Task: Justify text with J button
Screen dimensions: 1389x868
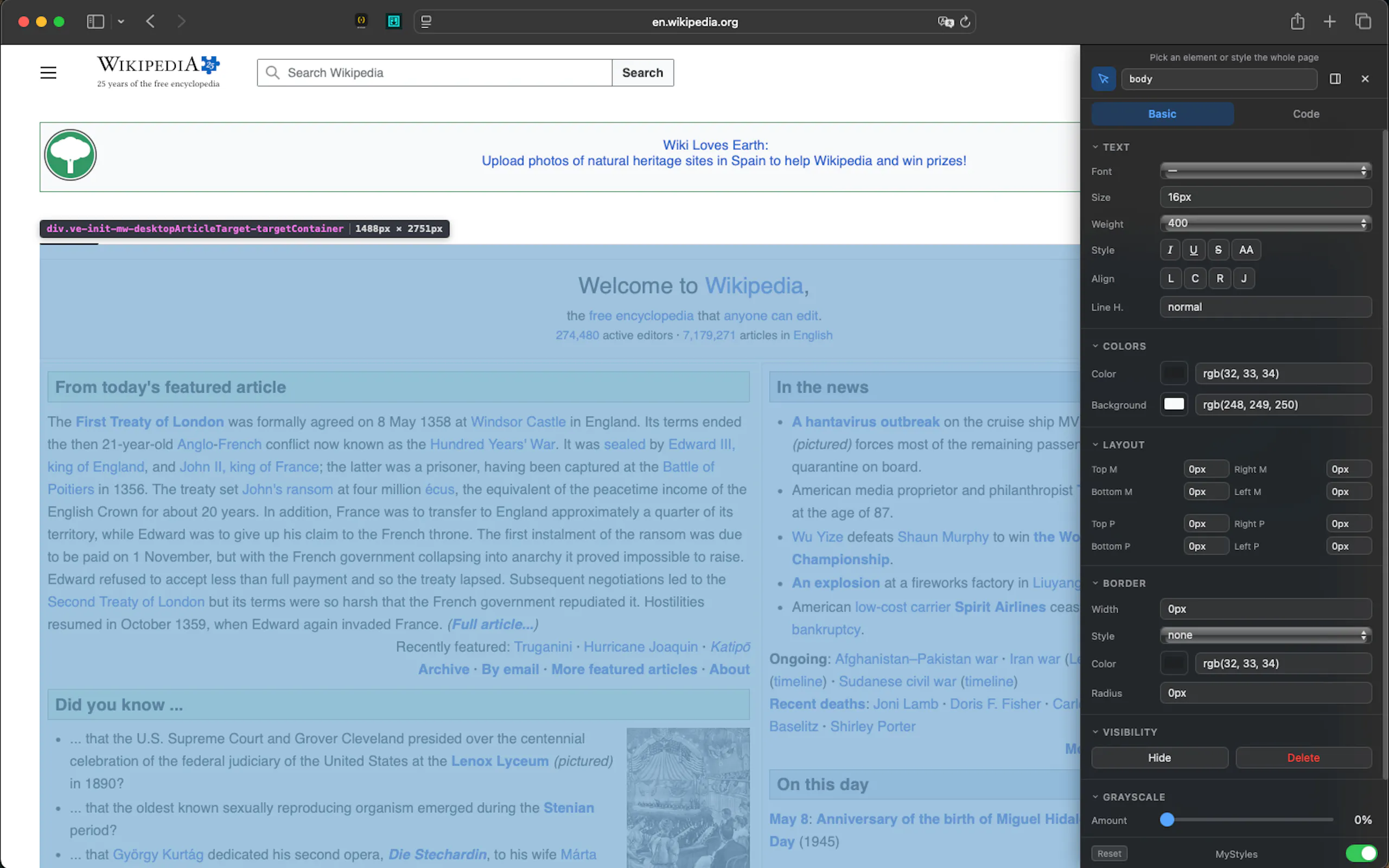Action: pyautogui.click(x=1243, y=278)
